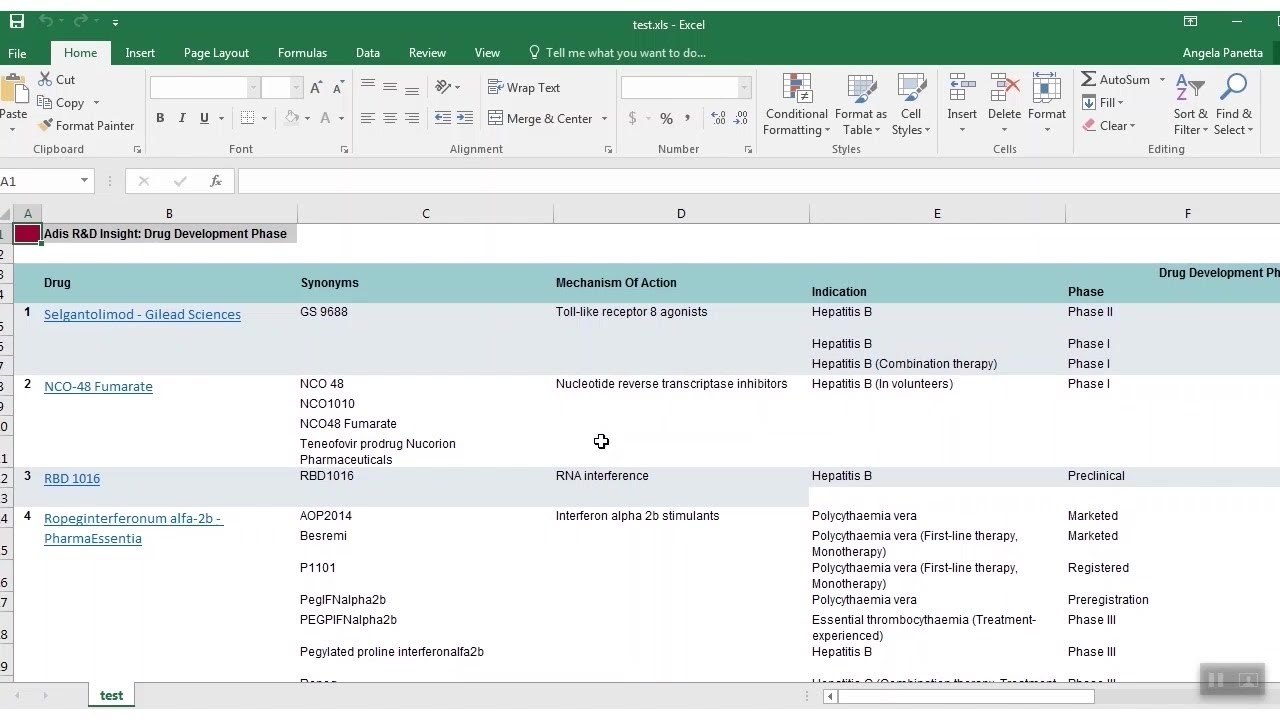
Task: Toggle Italic formatting
Action: 182,118
